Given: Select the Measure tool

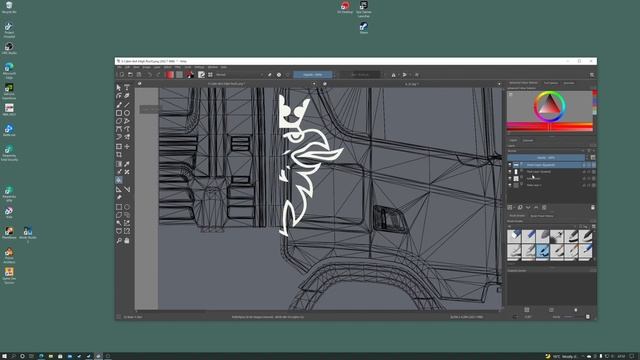Looking at the screenshot, I should tap(127, 189).
